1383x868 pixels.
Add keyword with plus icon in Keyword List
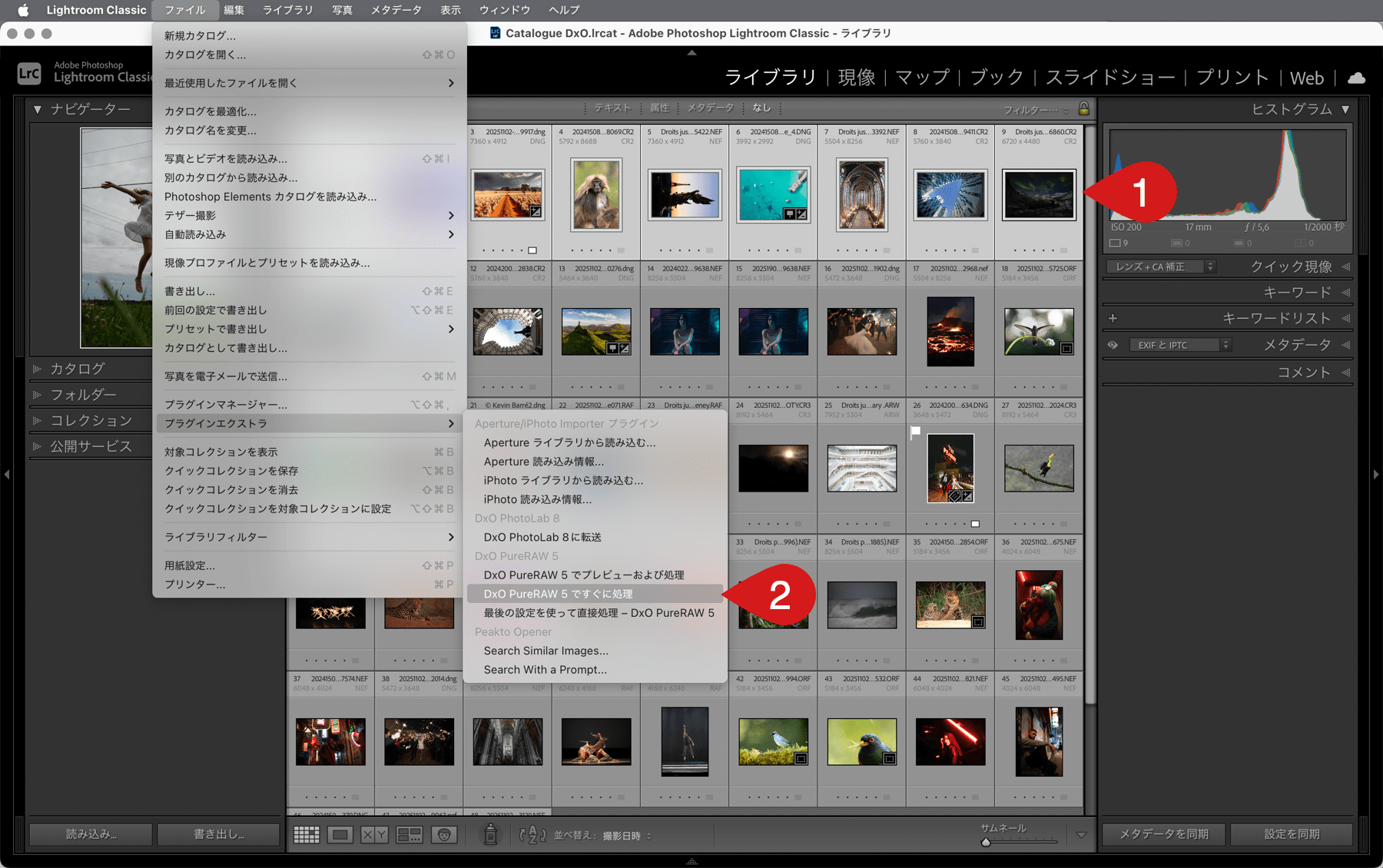tap(1113, 318)
